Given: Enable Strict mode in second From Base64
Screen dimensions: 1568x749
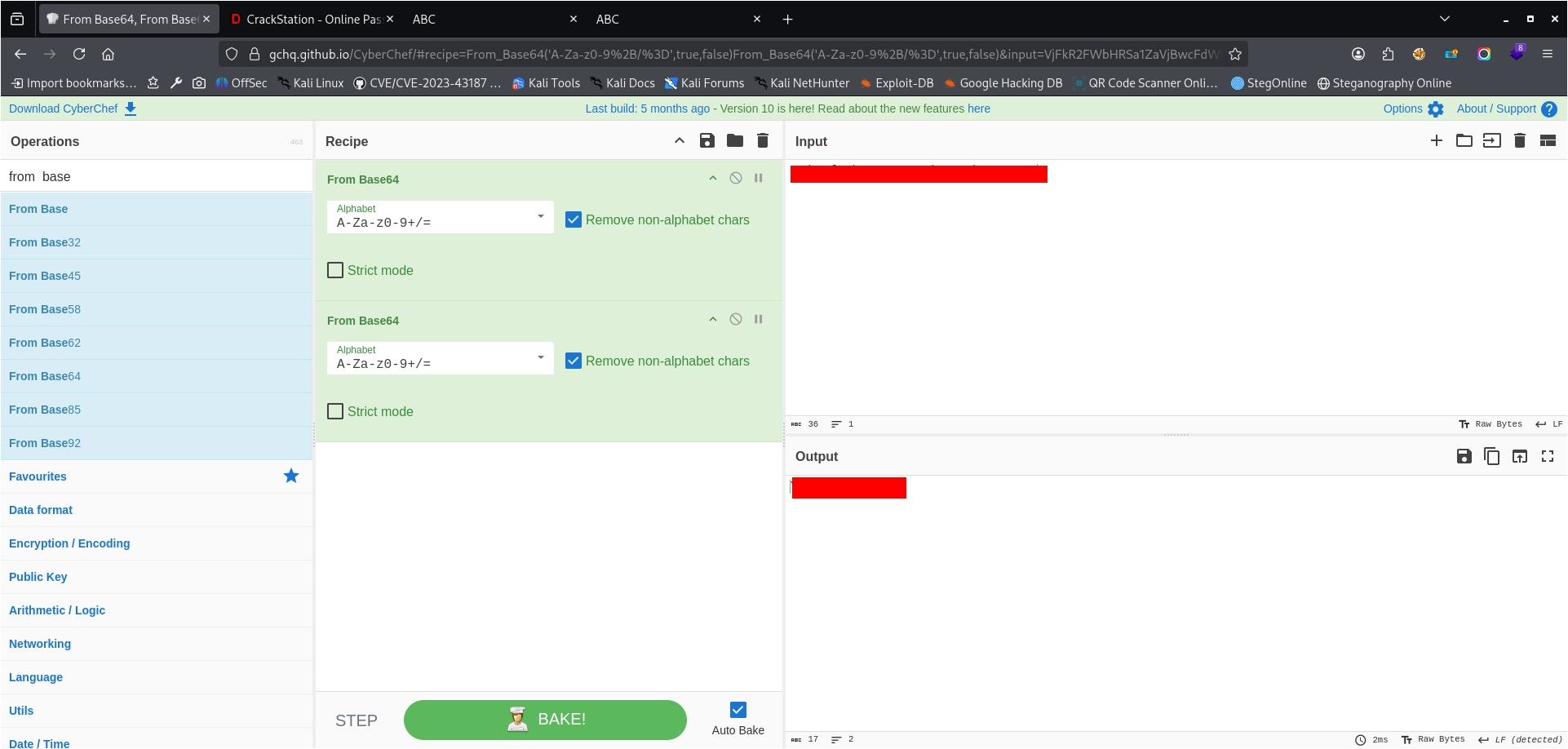Looking at the screenshot, I should coord(335,411).
